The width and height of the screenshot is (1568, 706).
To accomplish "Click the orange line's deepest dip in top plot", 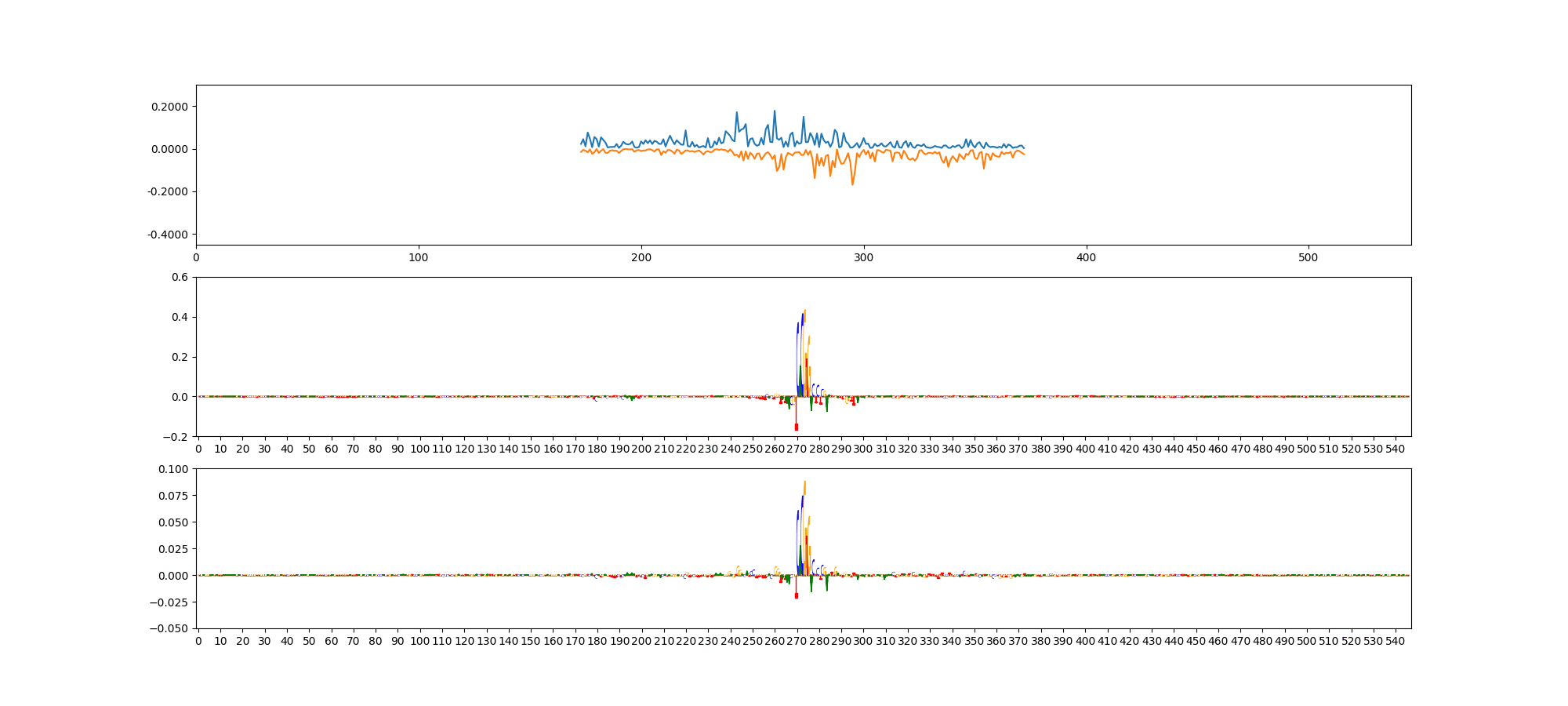I will (852, 184).
